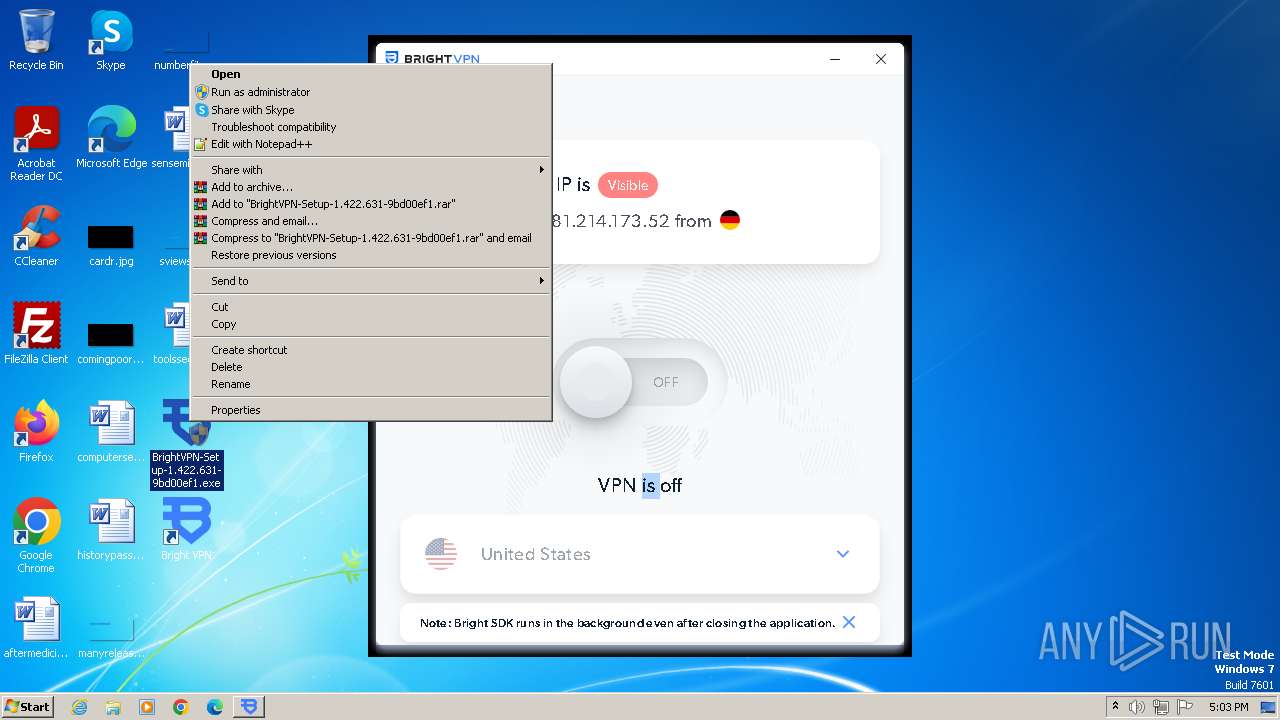This screenshot has height=720, width=1280.
Task: Click the Visible IP status badge
Action: tap(628, 185)
